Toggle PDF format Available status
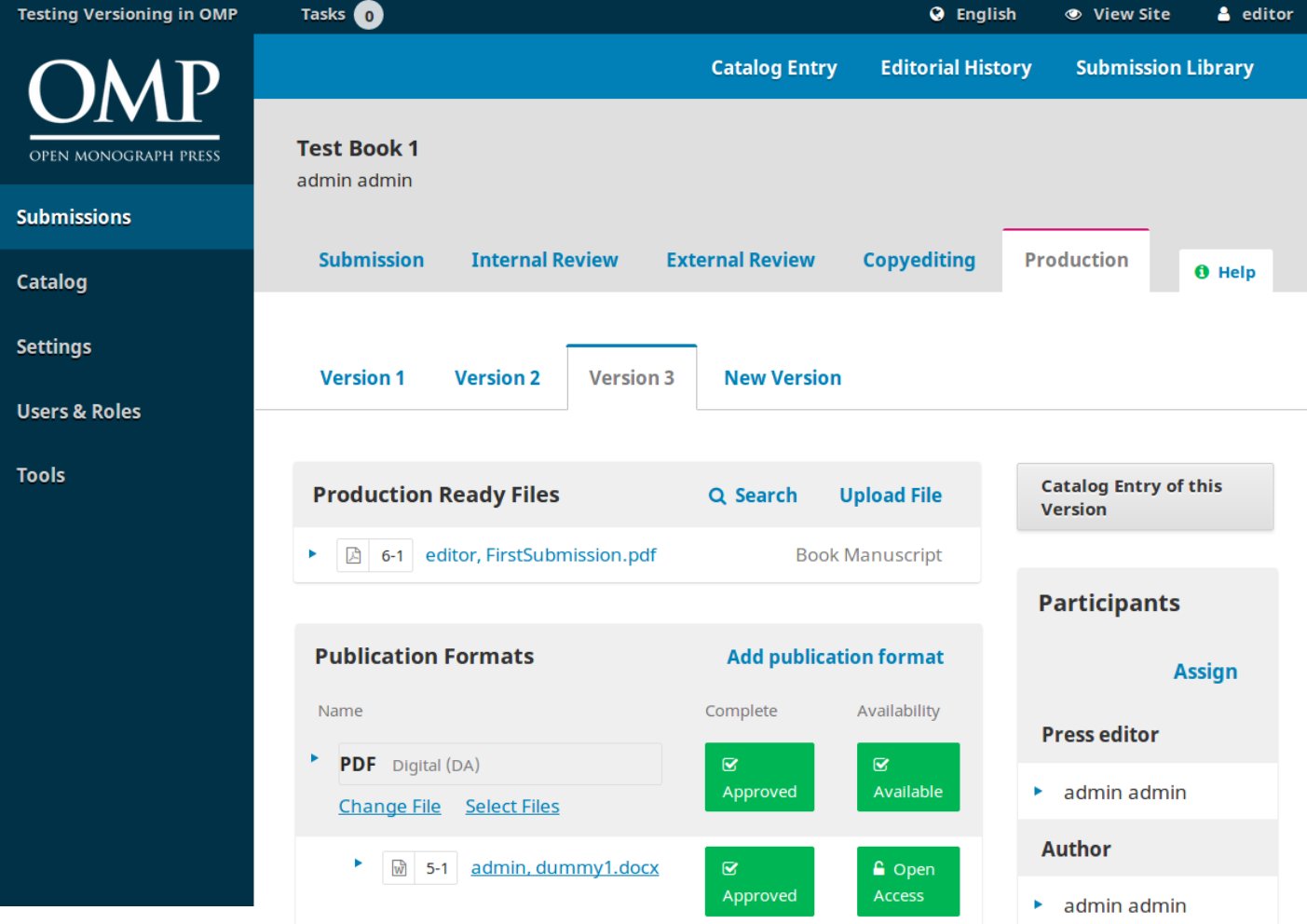1307x924 pixels. point(908,777)
